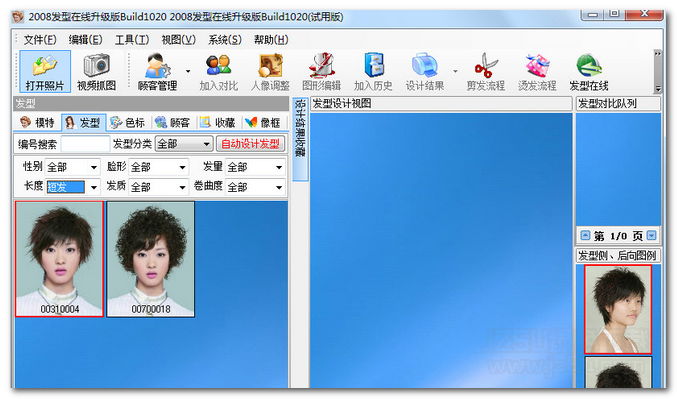
Task: Switch to the 像框 frame tab
Action: click(263, 123)
